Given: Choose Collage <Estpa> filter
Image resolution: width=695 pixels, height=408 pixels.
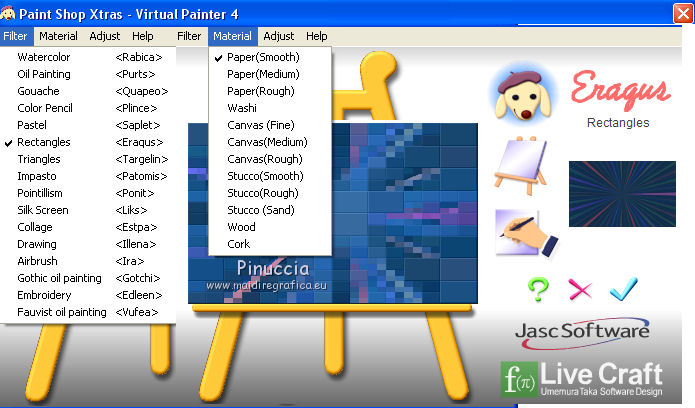Looking at the screenshot, I should click(x=88, y=227).
